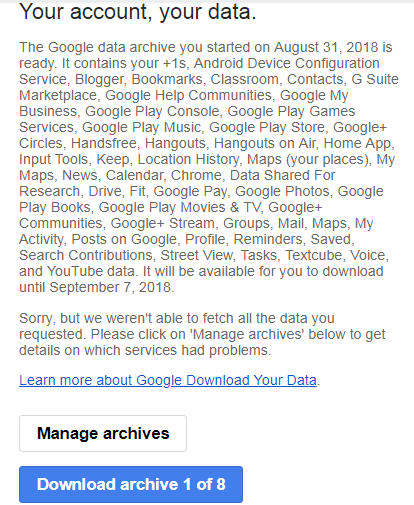Click the quoted 'Manage archives' text in paragraph
This screenshot has width=414, height=505.
(247, 334)
